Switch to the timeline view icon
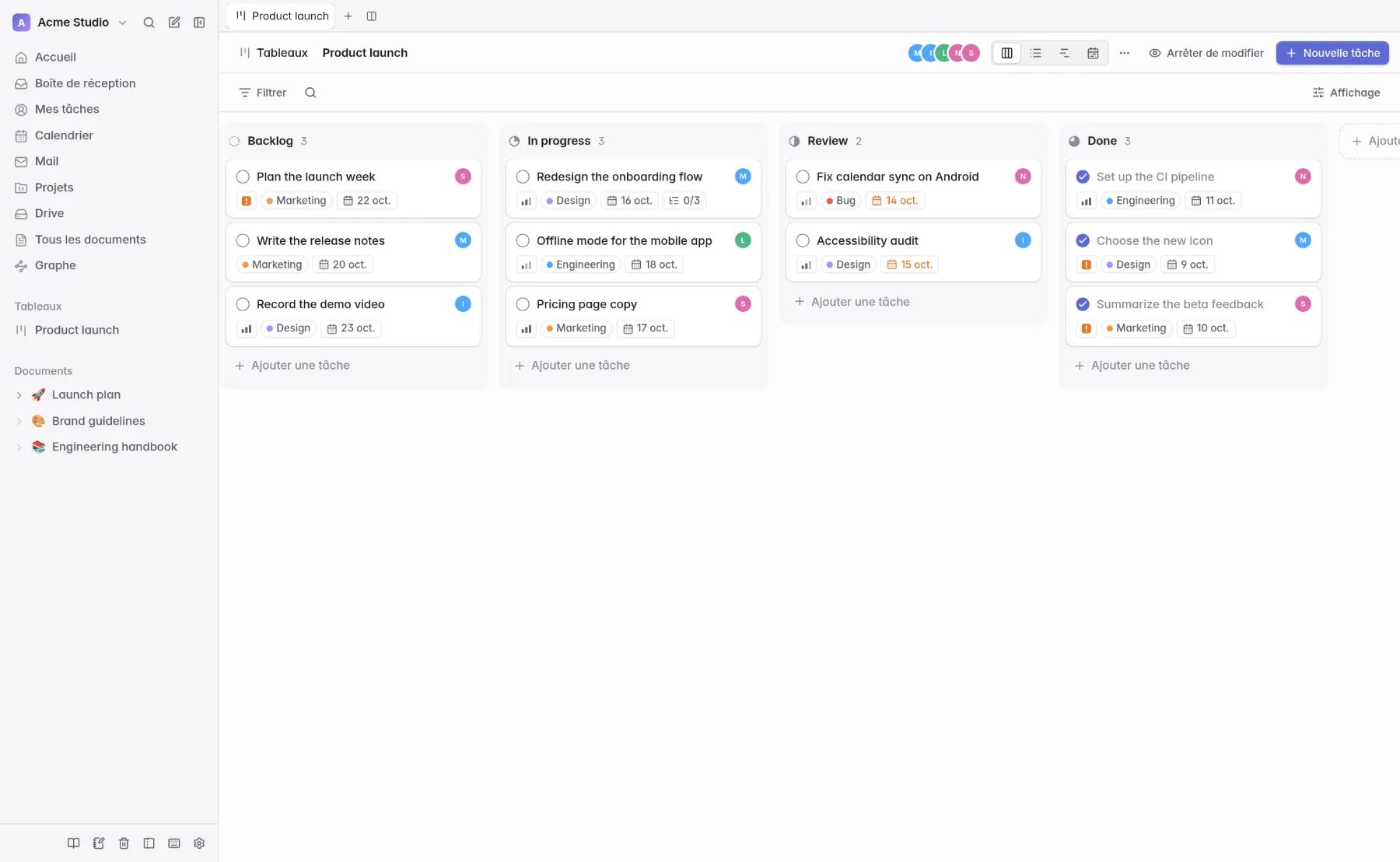Viewport: 1400px width, 862px height. pos(1064,53)
